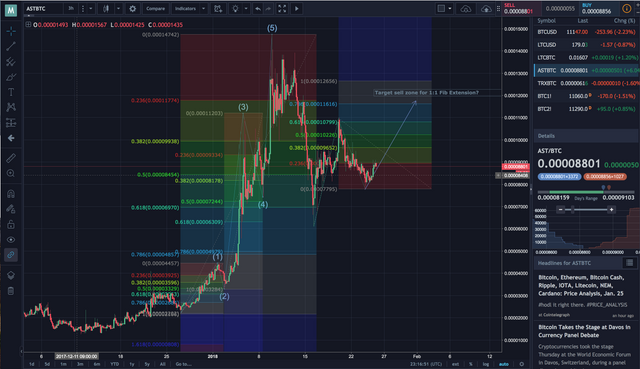Click the minus button on depth slider
The image size is (640, 369).
561,209
